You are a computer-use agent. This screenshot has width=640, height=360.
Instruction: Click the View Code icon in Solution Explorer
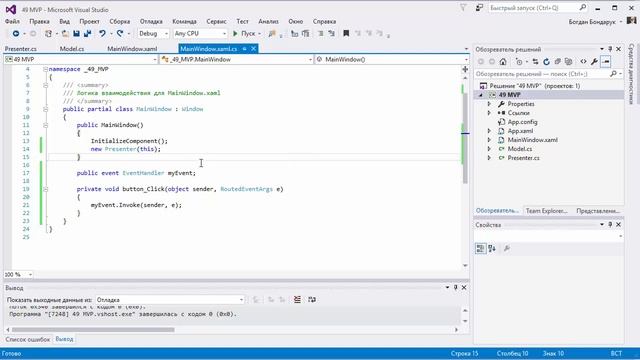pos(583,62)
